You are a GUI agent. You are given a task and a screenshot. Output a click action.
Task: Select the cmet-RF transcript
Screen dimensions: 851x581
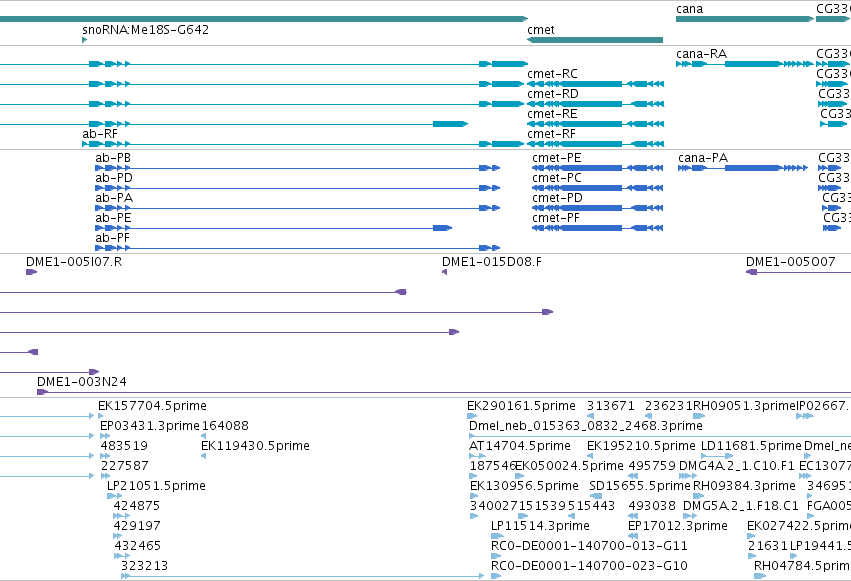point(595,144)
